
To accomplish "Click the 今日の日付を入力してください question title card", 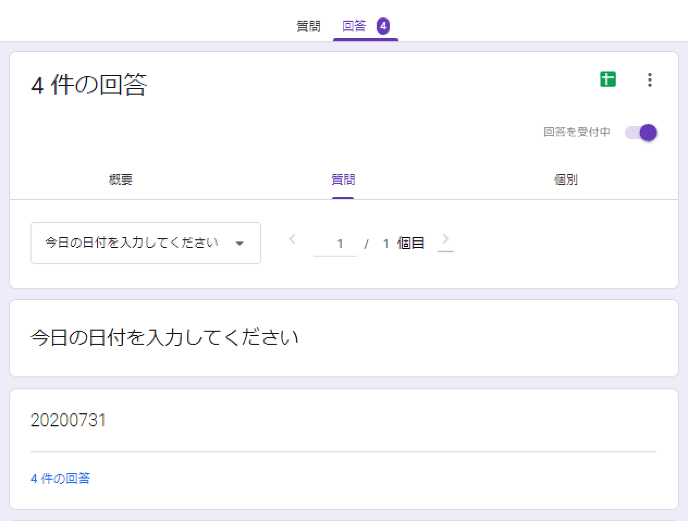I will pos(165,337).
